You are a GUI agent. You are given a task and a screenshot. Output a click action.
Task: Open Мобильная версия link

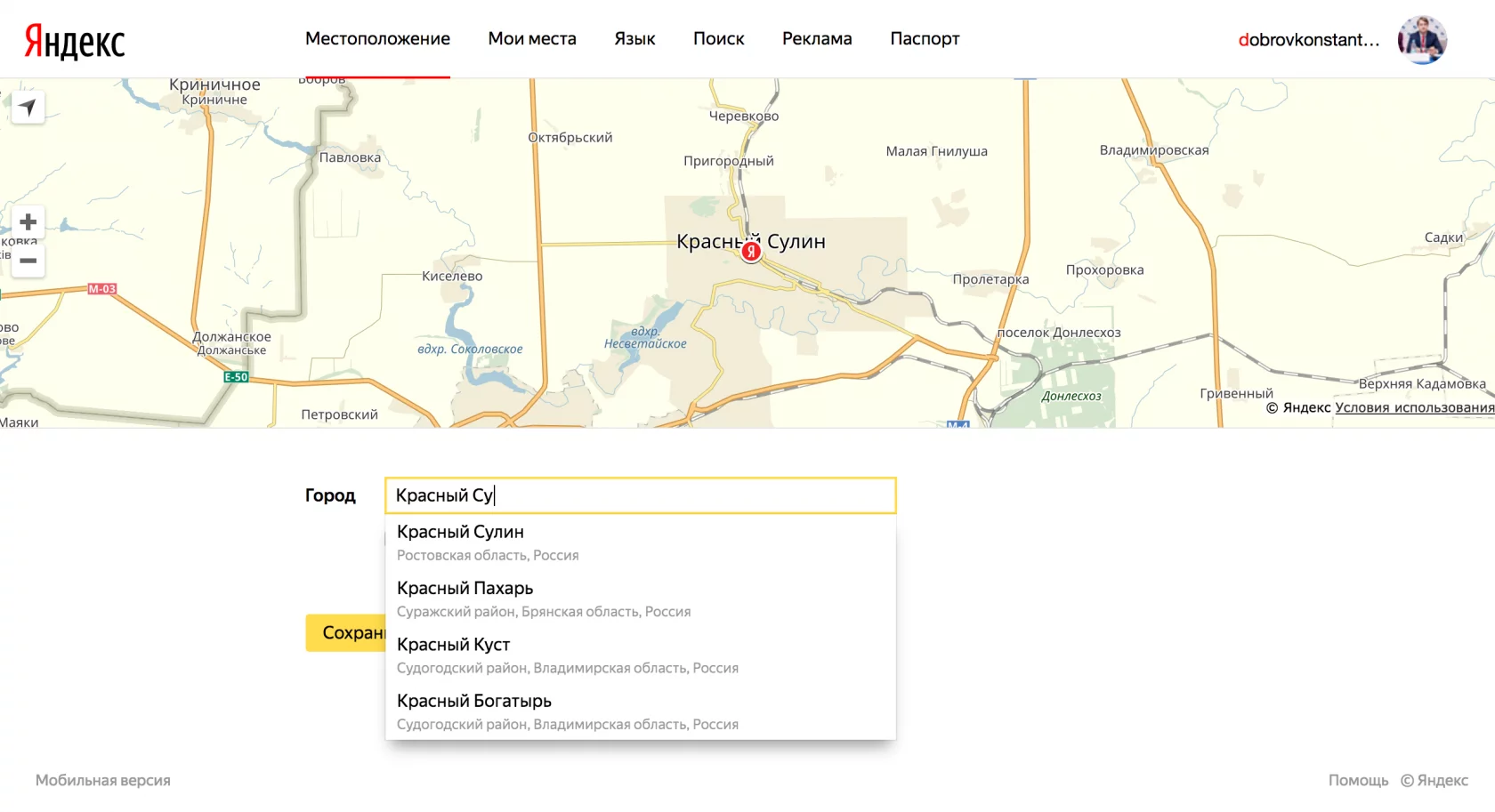click(103, 780)
